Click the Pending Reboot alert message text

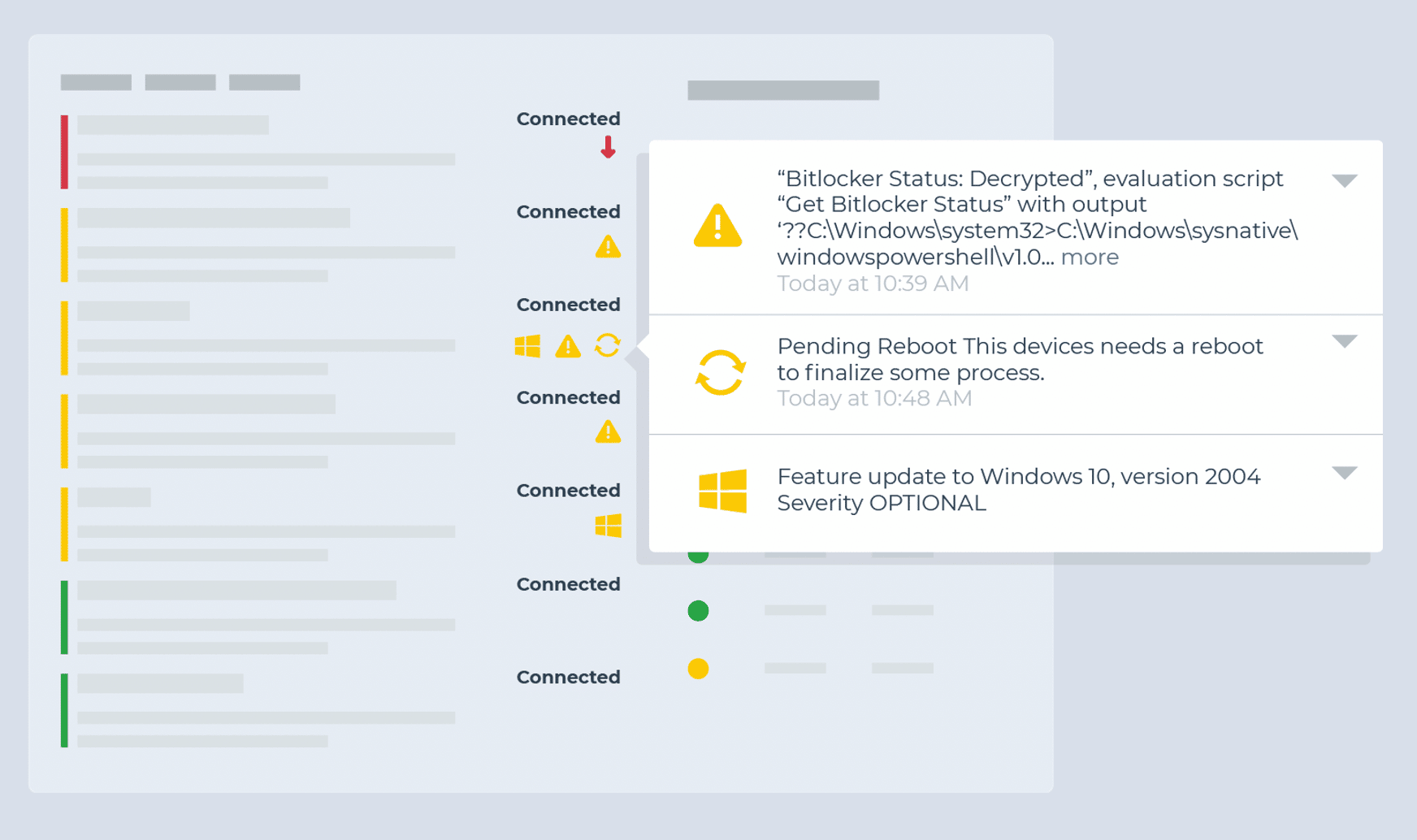pyautogui.click(x=1020, y=359)
